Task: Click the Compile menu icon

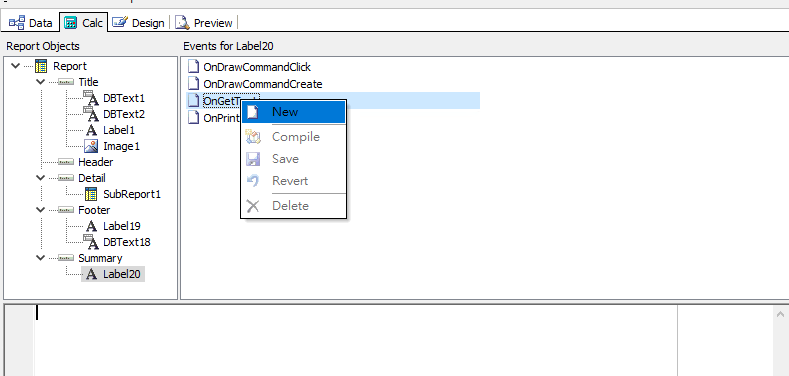Action: pos(253,137)
